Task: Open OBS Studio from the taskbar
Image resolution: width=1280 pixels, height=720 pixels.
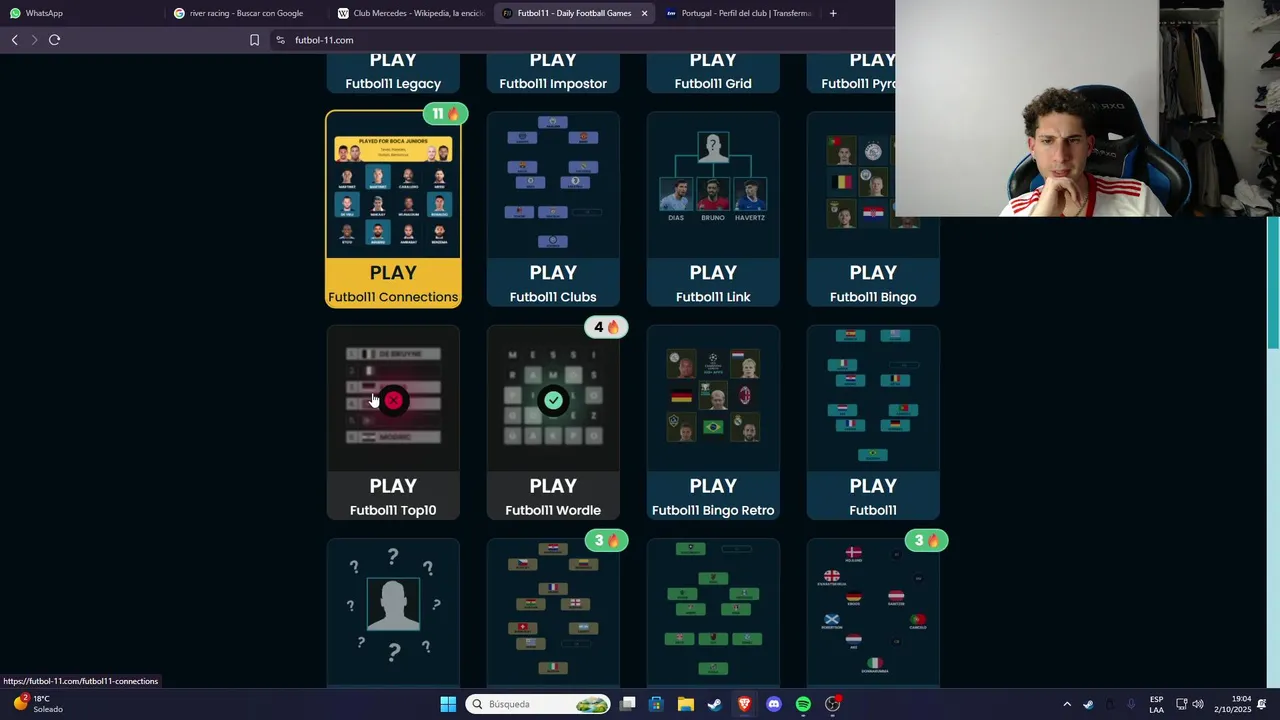Action: point(832,704)
